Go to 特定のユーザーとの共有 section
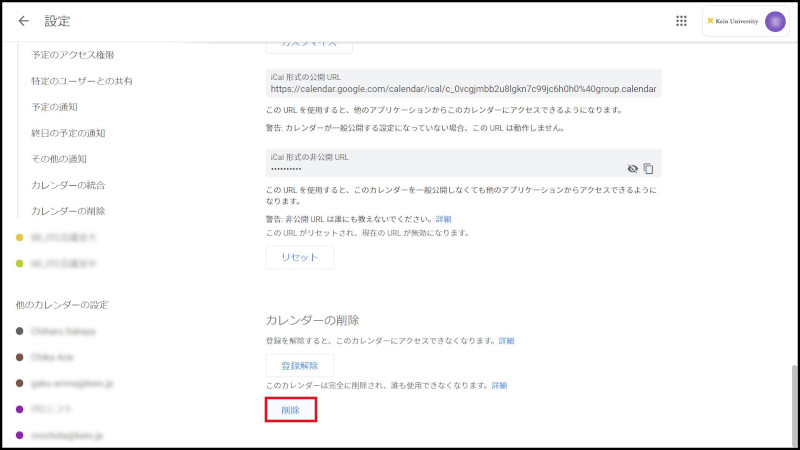This screenshot has width=800, height=450. point(82,81)
